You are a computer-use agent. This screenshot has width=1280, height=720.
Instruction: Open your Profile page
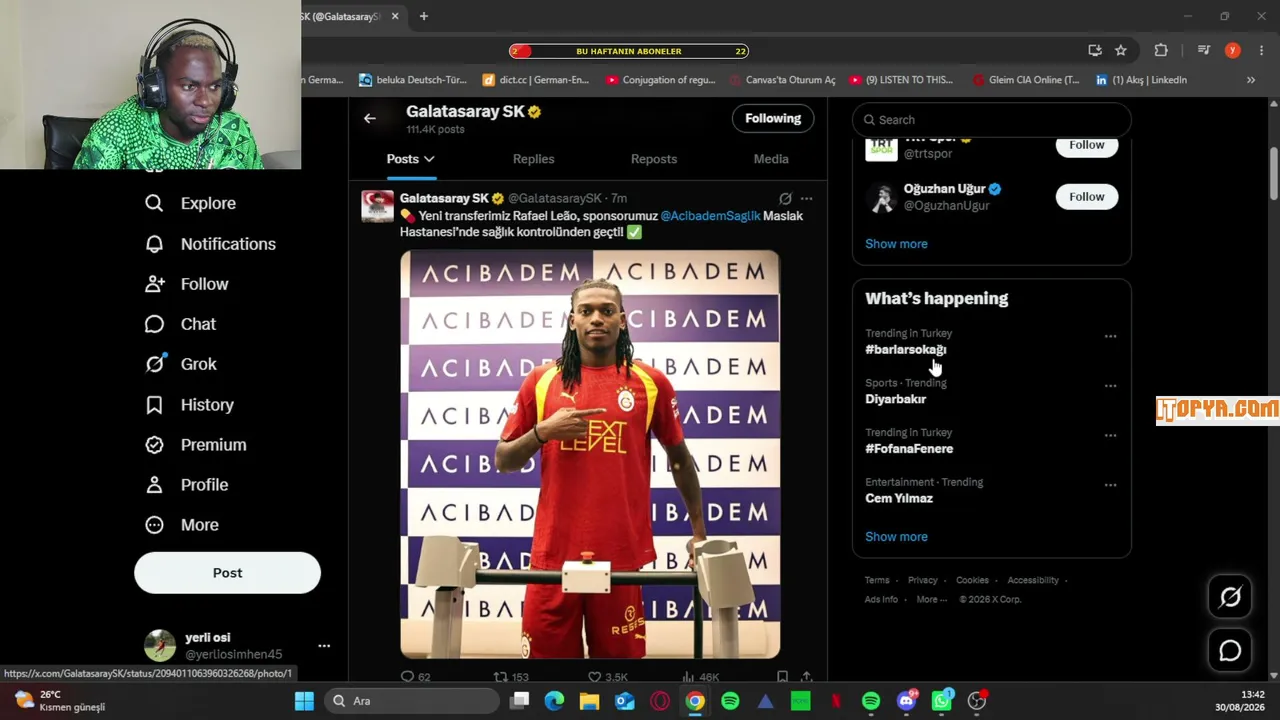coord(186,485)
